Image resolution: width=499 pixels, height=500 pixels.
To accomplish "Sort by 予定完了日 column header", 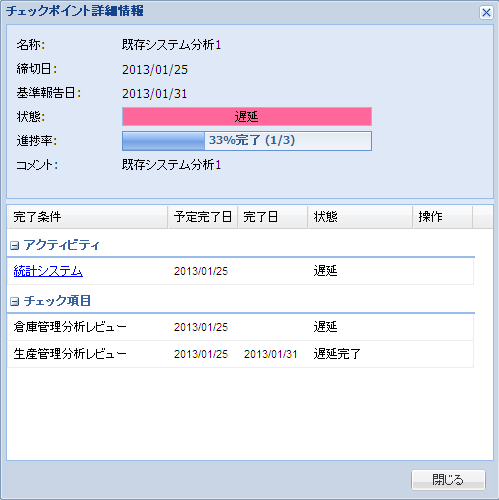I will point(203,217).
